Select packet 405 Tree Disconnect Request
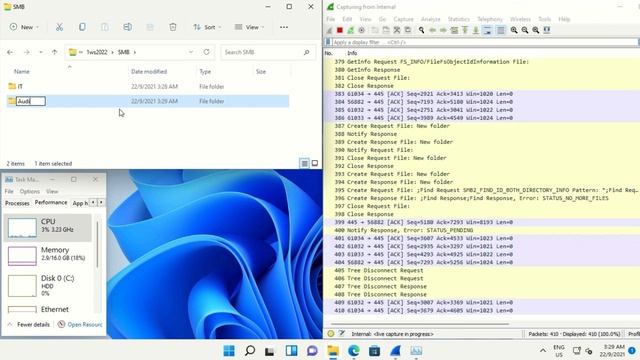The height and width of the screenshot is (360, 640). [482, 271]
